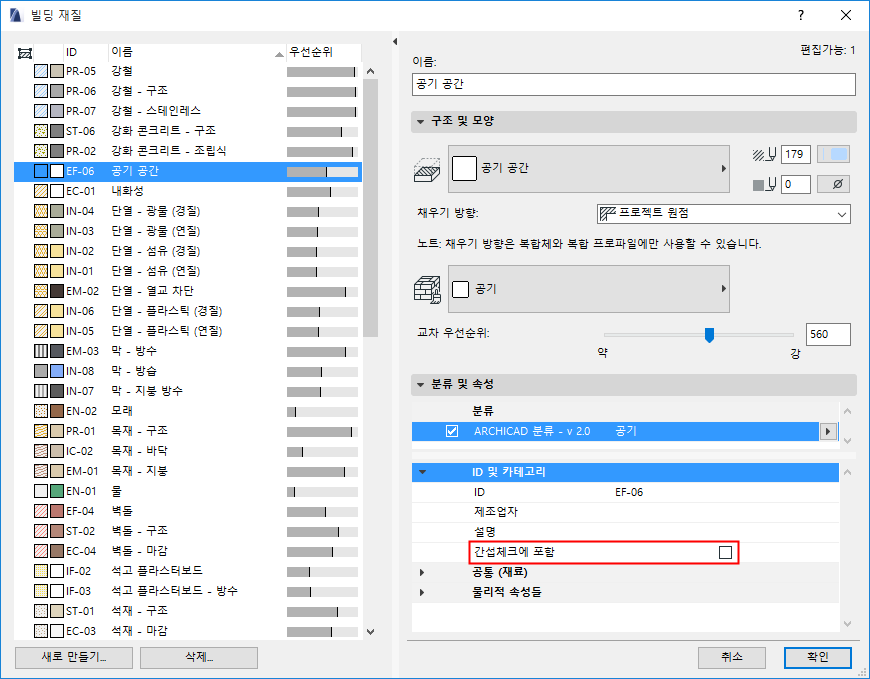Open the 채우기 방향 dropdown

(841, 214)
